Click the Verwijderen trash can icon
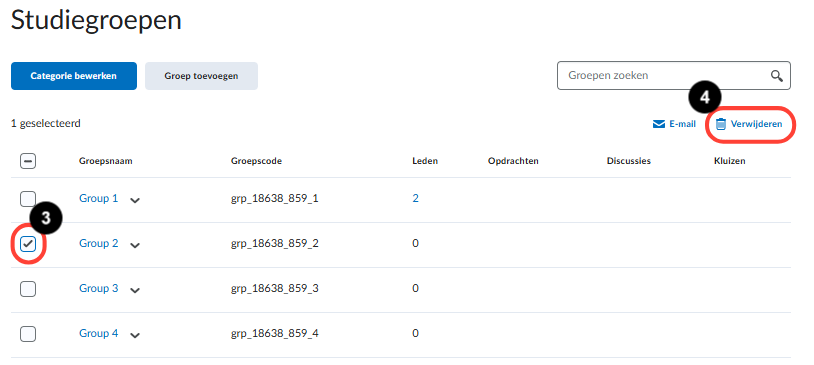The height and width of the screenshot is (365, 814). pyautogui.click(x=721, y=124)
